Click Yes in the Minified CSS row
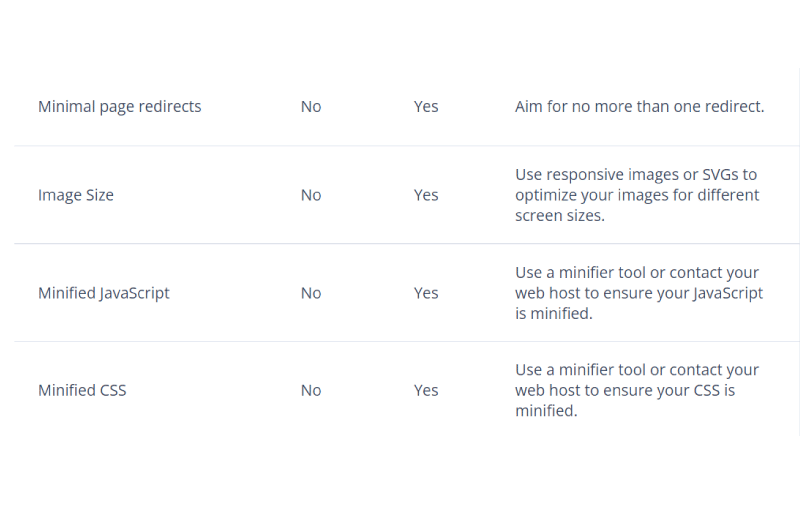Screen dimensions: 800x530 [426, 390]
